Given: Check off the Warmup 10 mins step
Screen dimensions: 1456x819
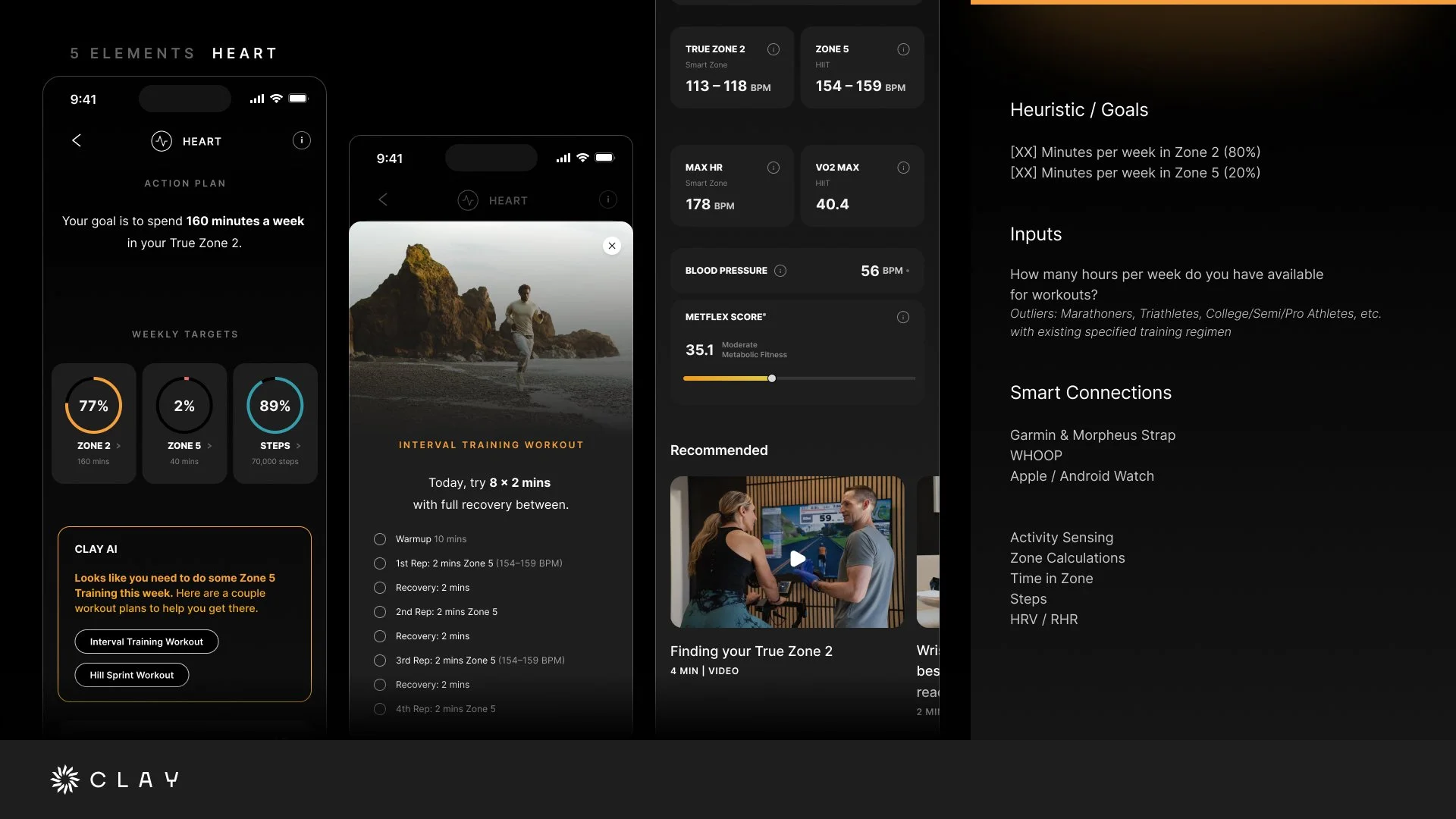Looking at the screenshot, I should click(x=380, y=539).
